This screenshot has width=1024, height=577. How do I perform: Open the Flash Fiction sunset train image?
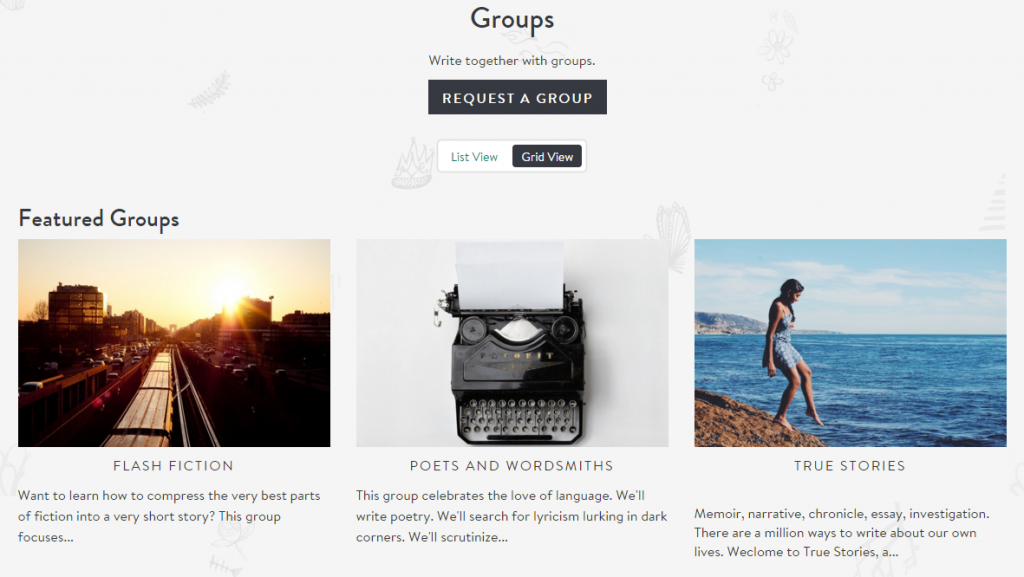[174, 343]
